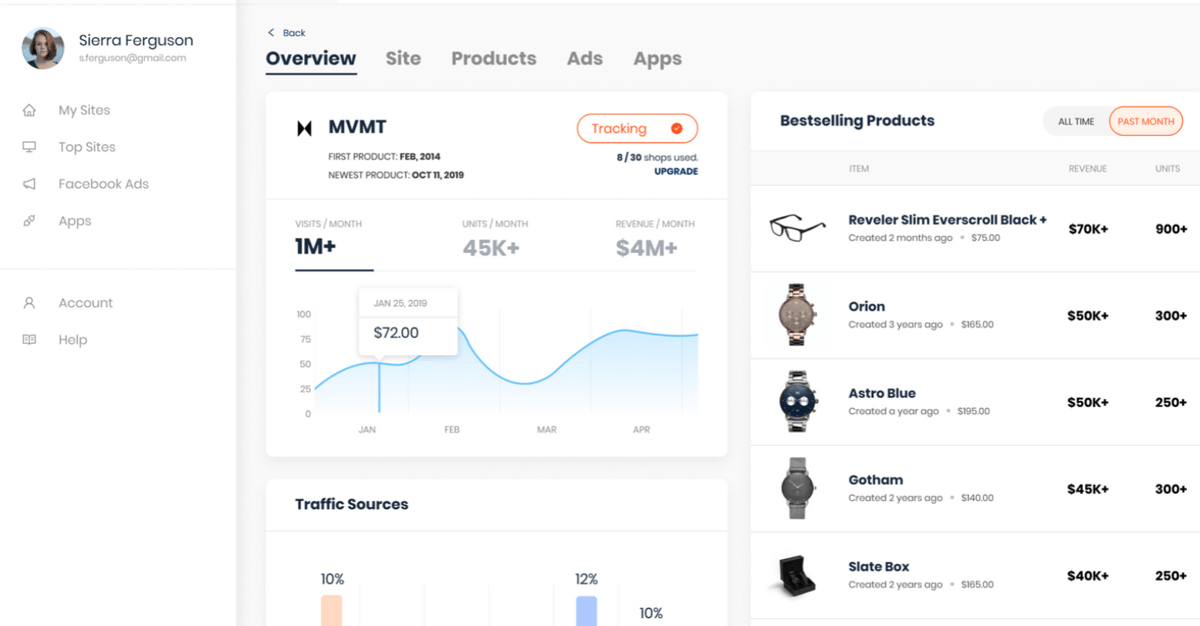The height and width of the screenshot is (626, 1200).
Task: Click the My Sites home icon
Action: [x=29, y=110]
